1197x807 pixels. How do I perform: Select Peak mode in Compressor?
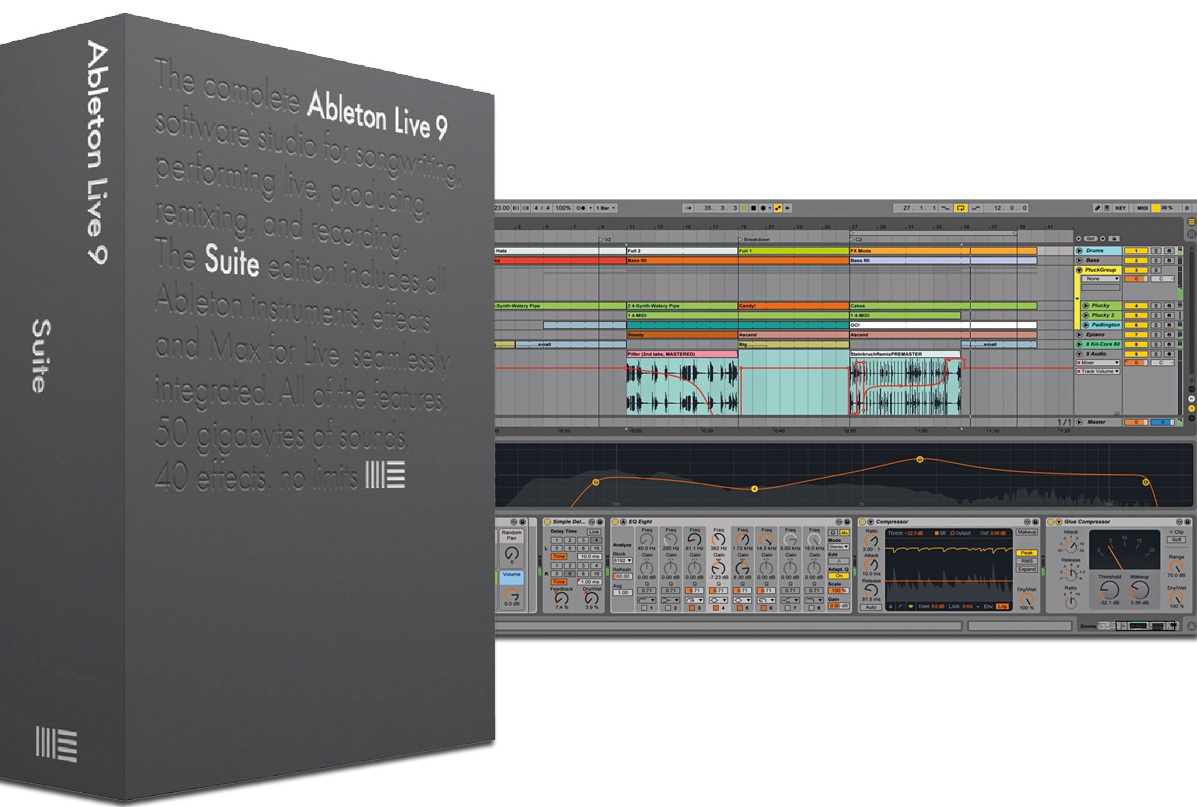point(1026,553)
